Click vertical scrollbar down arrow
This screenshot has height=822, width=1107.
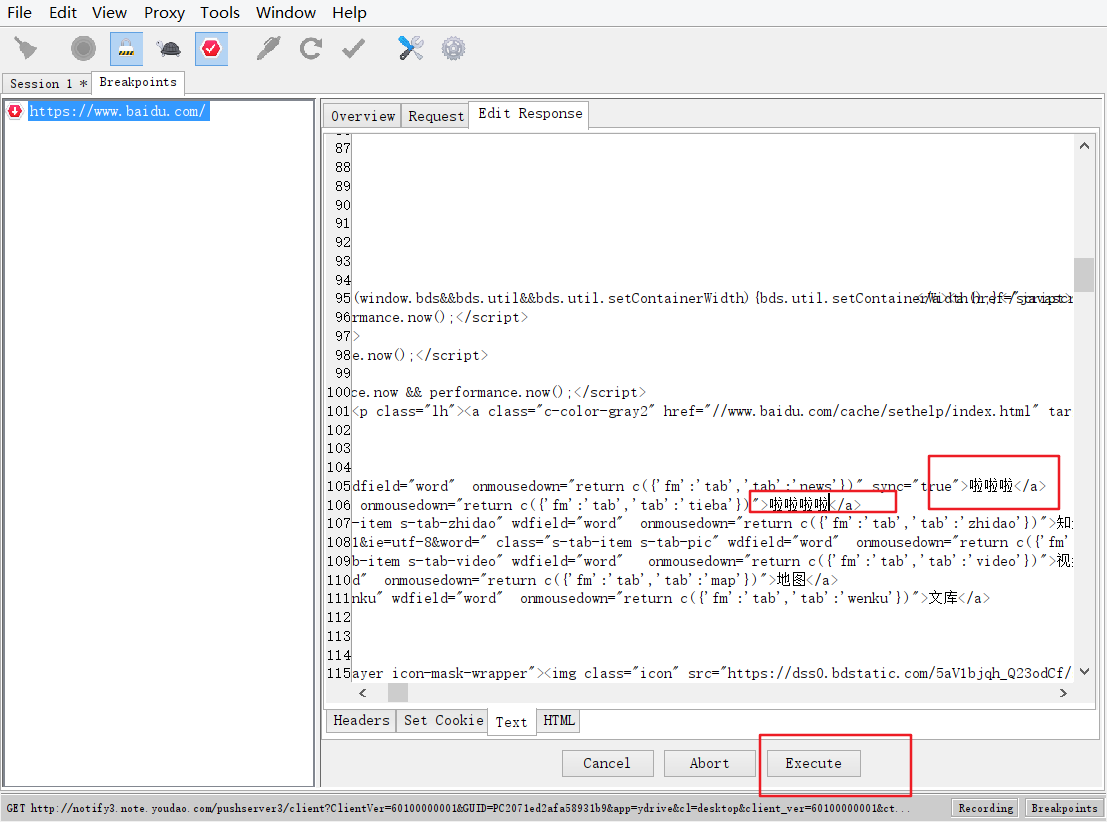pos(1084,672)
